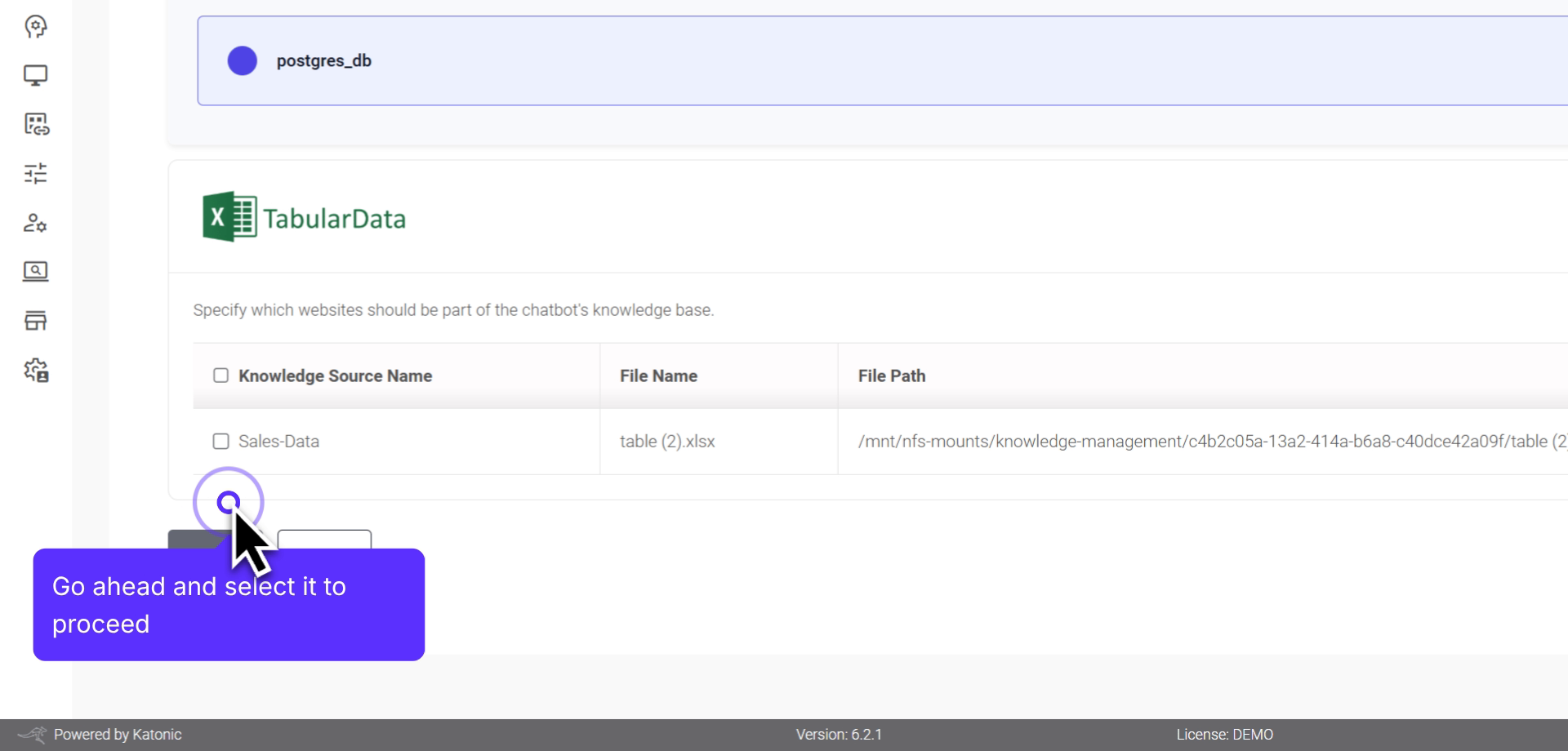Click the blue circle beside postgres_db

click(x=241, y=60)
